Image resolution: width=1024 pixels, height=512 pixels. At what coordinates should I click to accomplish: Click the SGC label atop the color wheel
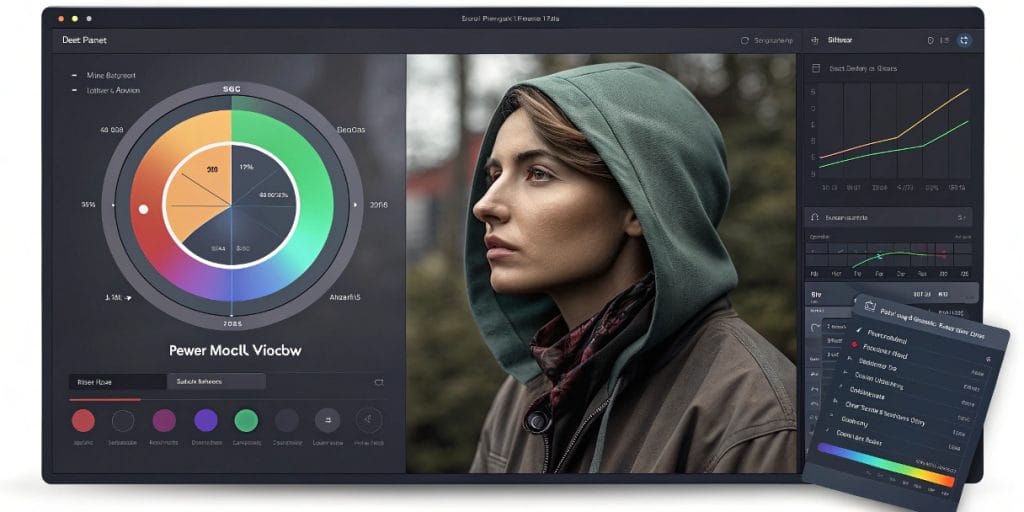[x=232, y=89]
